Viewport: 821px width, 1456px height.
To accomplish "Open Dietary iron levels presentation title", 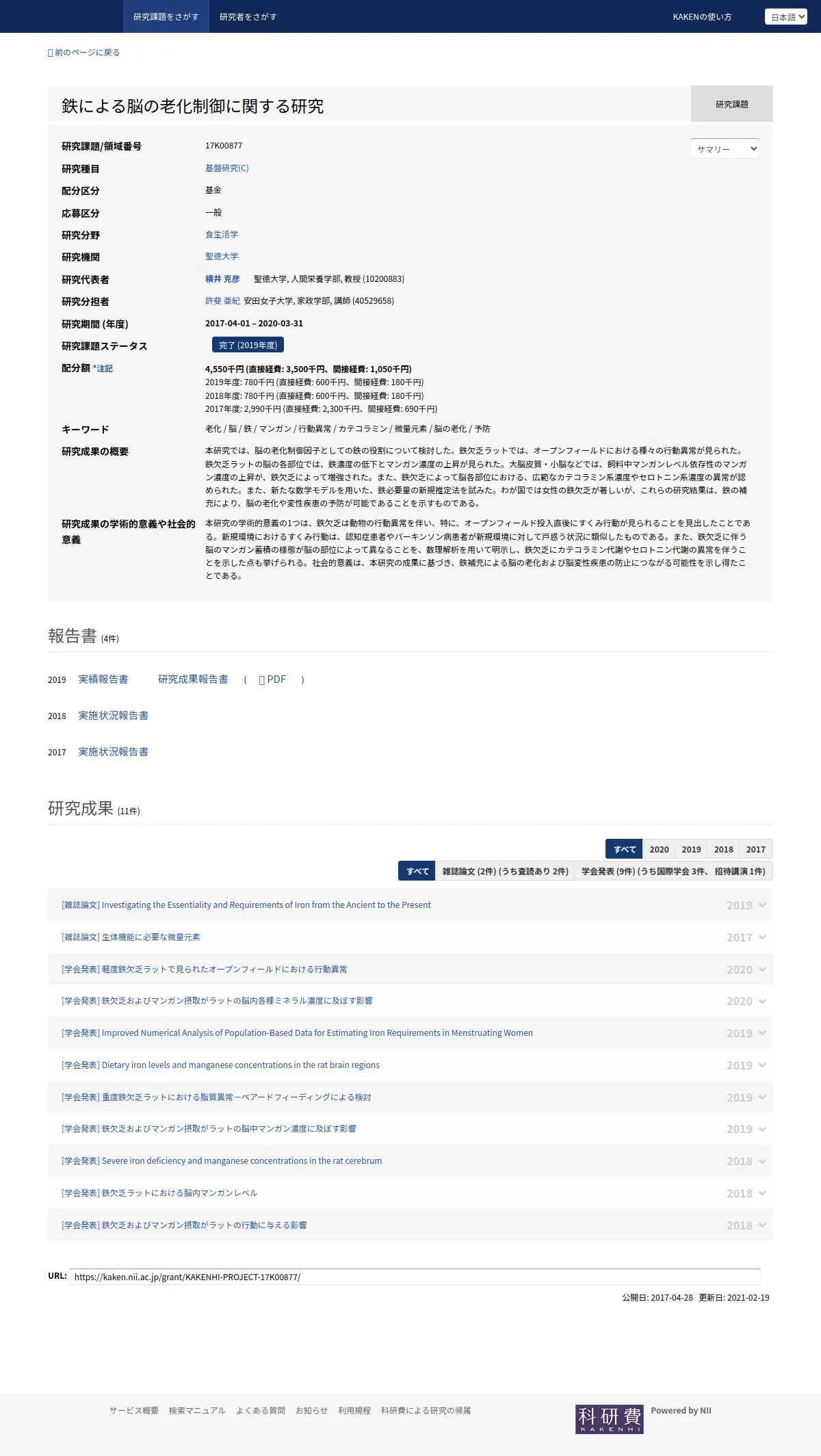I will click(x=220, y=1065).
